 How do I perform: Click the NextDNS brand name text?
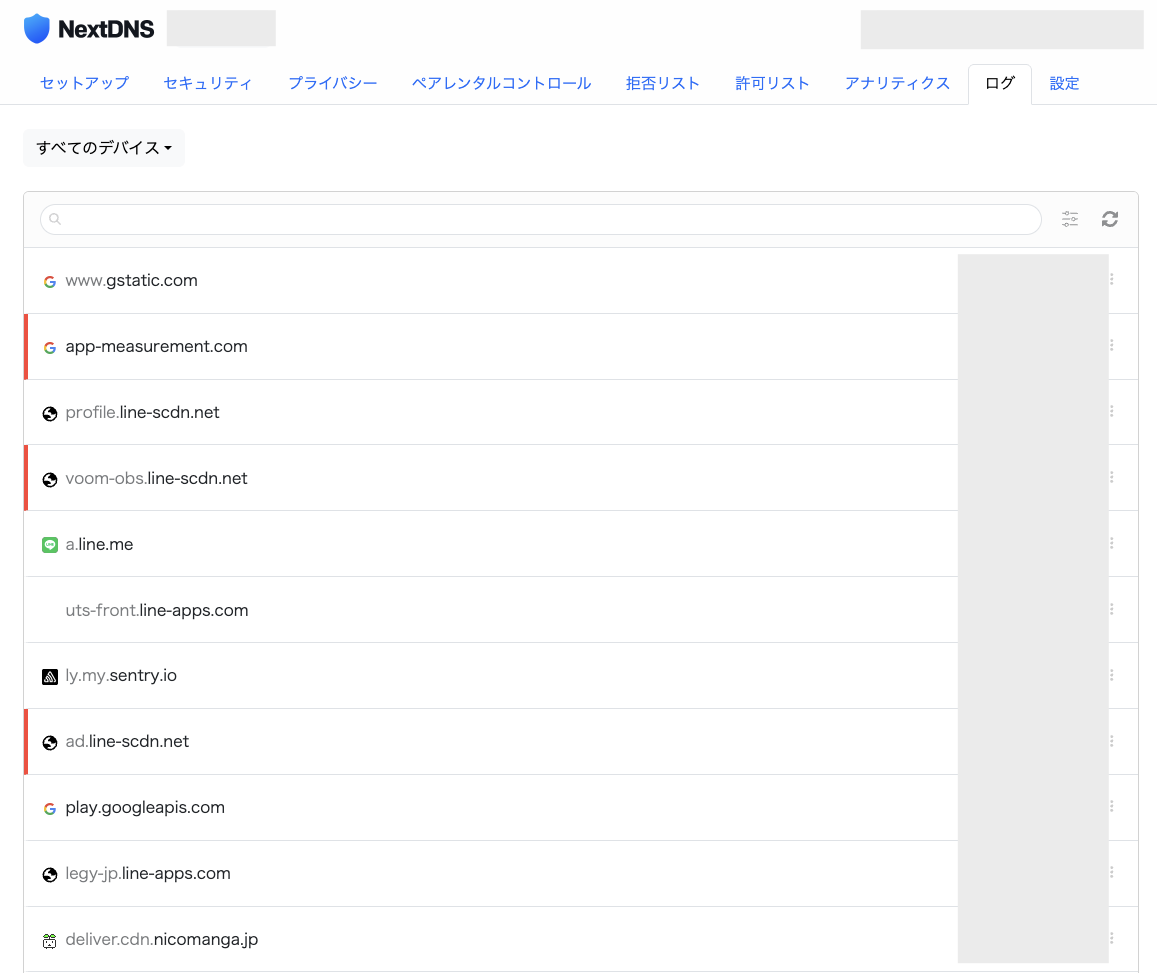pos(106,29)
